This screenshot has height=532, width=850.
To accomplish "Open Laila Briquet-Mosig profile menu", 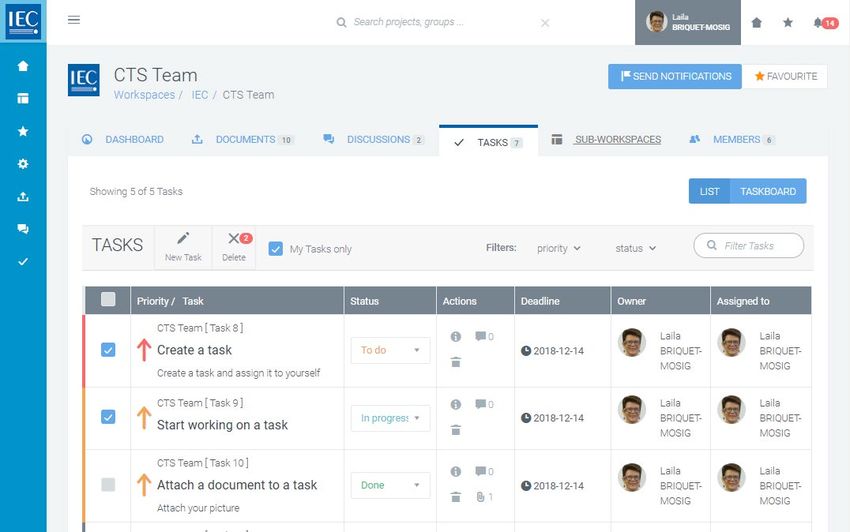I will [x=688, y=22].
